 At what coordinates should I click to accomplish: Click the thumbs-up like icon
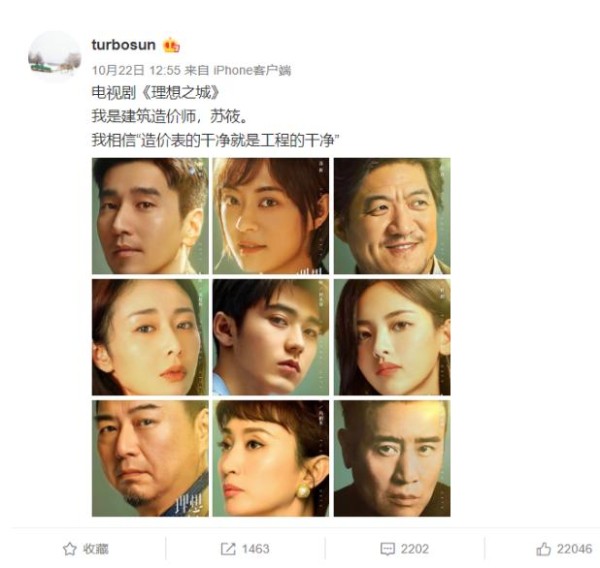(543, 549)
